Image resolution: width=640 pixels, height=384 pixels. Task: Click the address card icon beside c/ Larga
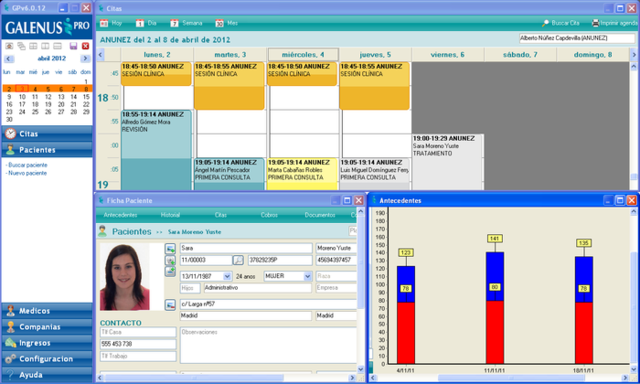170,304
